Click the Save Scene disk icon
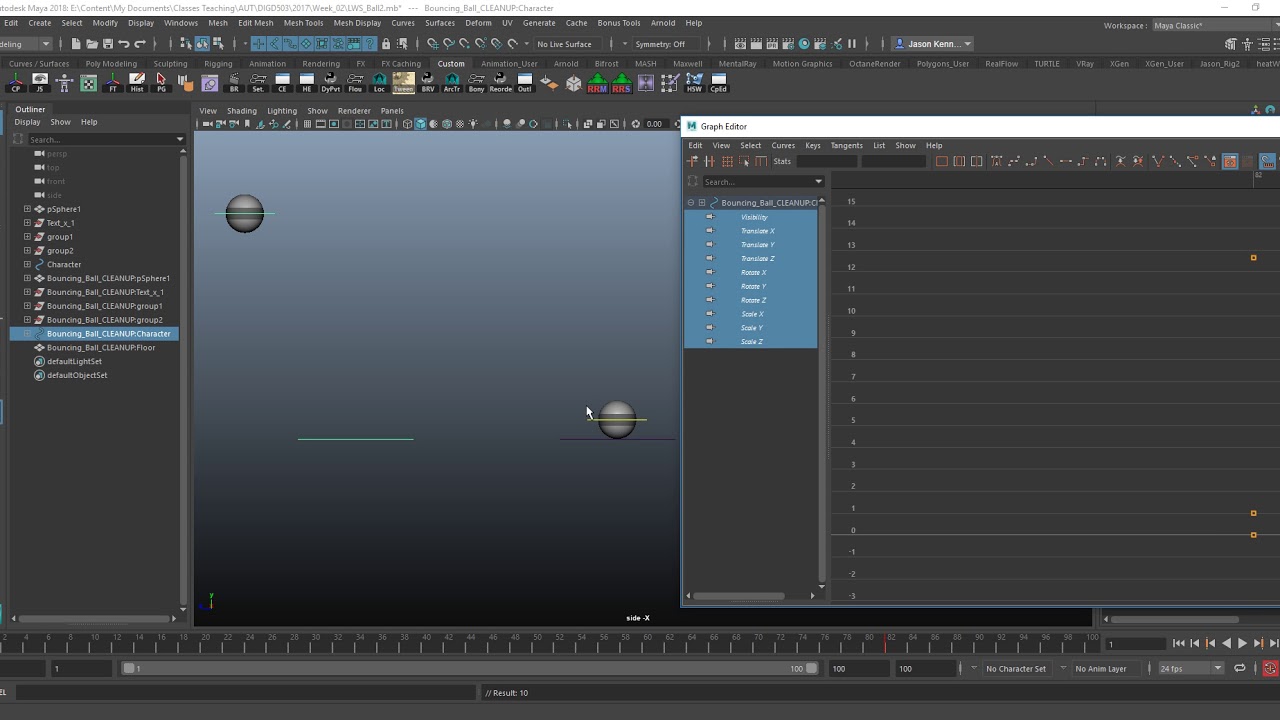This screenshot has height=720, width=1280. coord(108,44)
